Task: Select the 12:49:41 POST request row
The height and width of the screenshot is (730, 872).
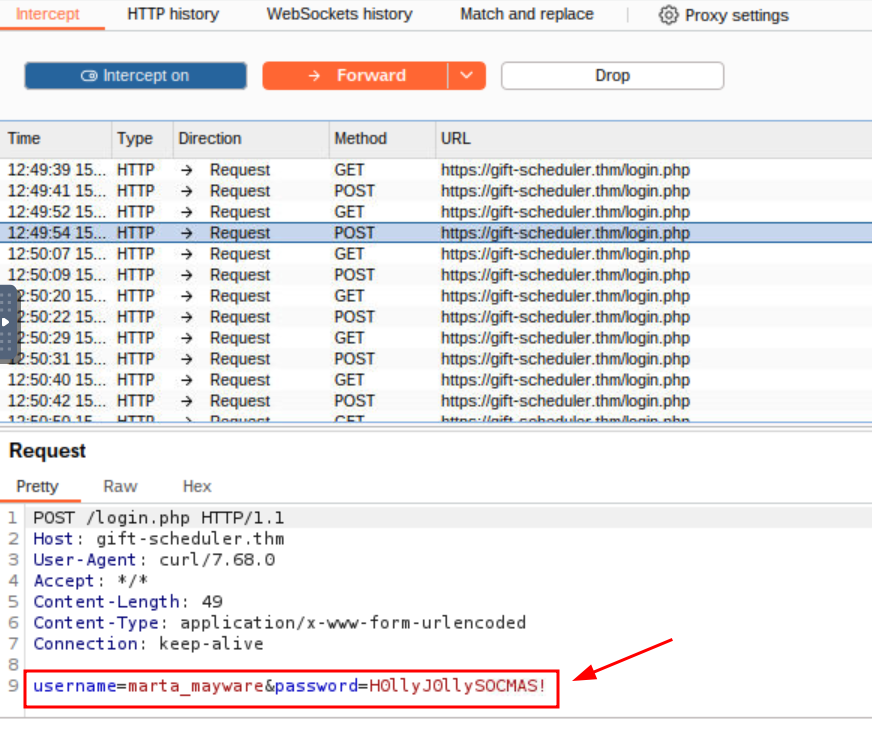Action: (436, 191)
